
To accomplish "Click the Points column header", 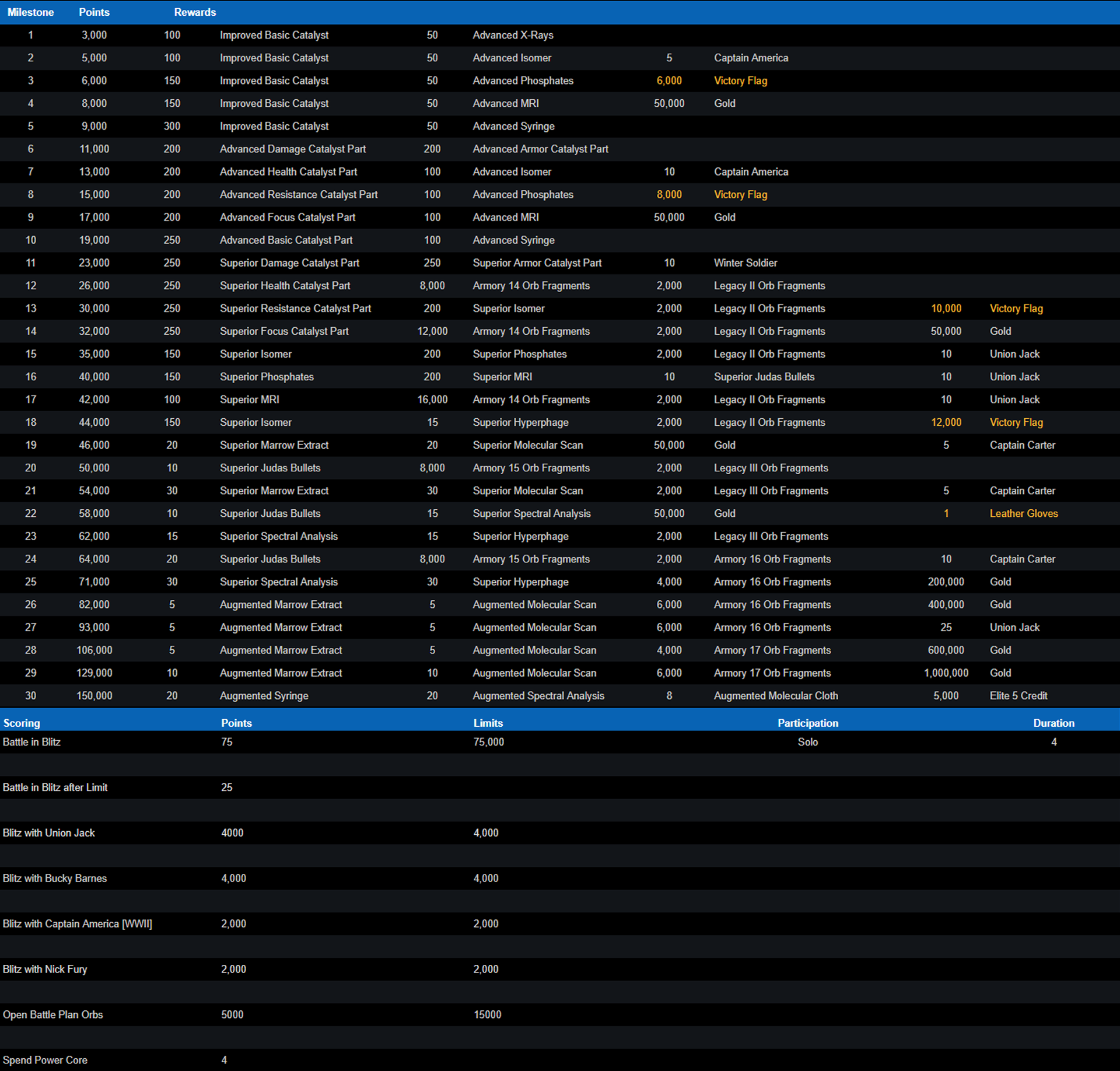I will tap(94, 12).
